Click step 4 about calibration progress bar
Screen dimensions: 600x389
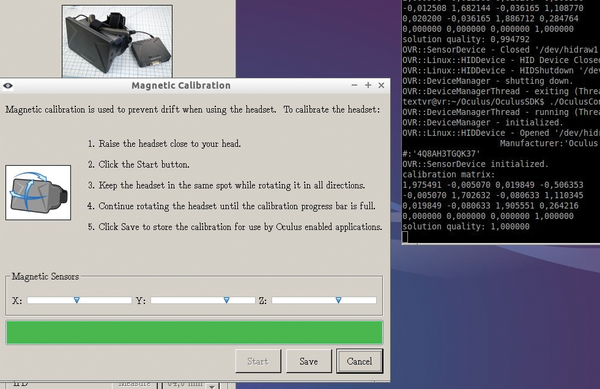[232, 206]
